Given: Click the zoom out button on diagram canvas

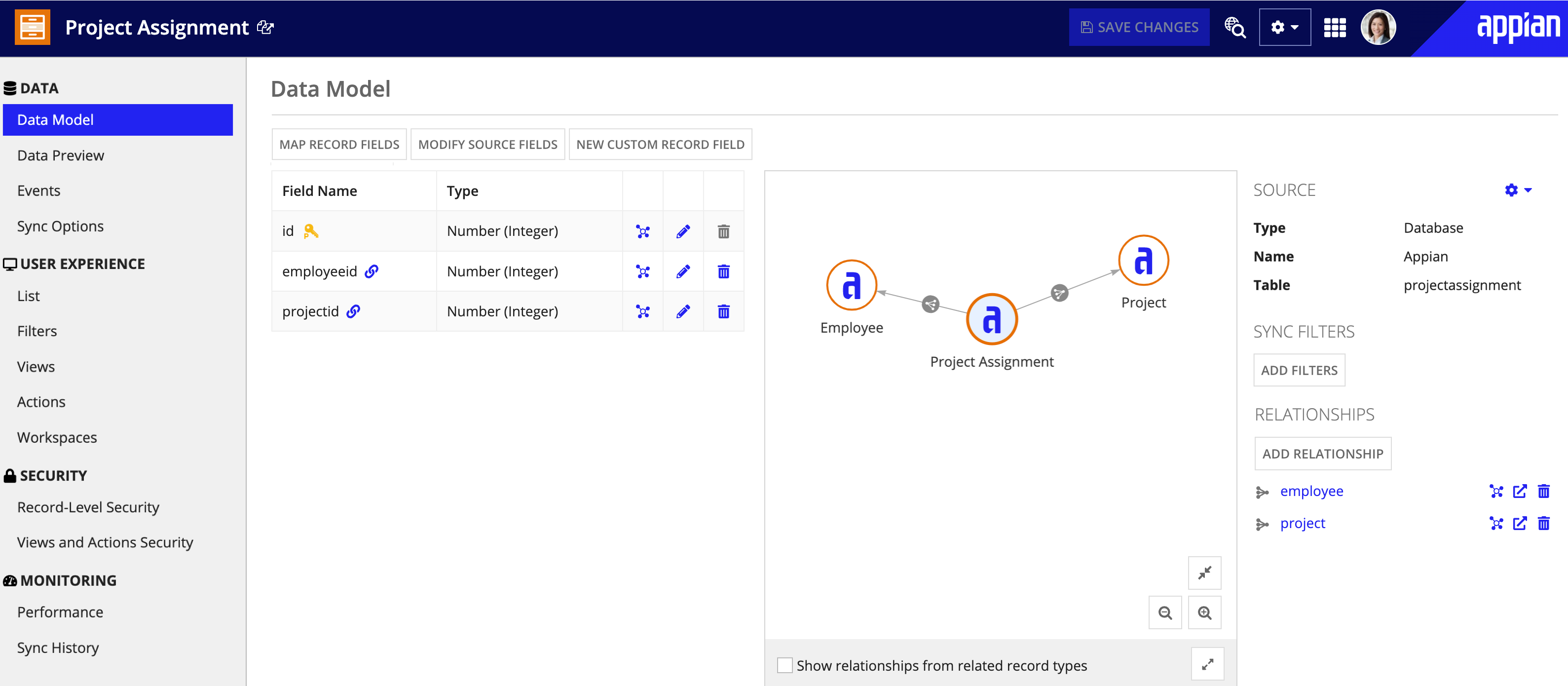Looking at the screenshot, I should coord(1166,613).
